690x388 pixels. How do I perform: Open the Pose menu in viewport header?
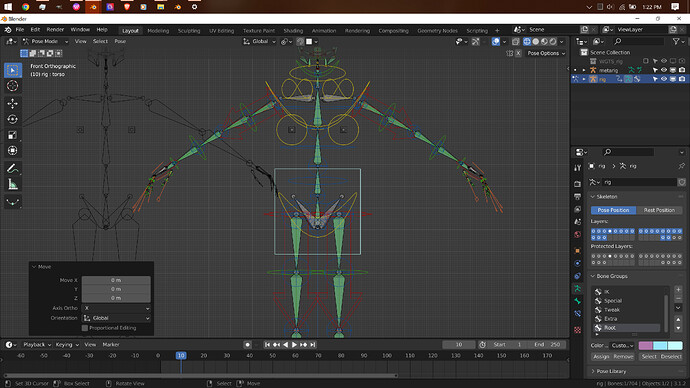(x=120, y=41)
